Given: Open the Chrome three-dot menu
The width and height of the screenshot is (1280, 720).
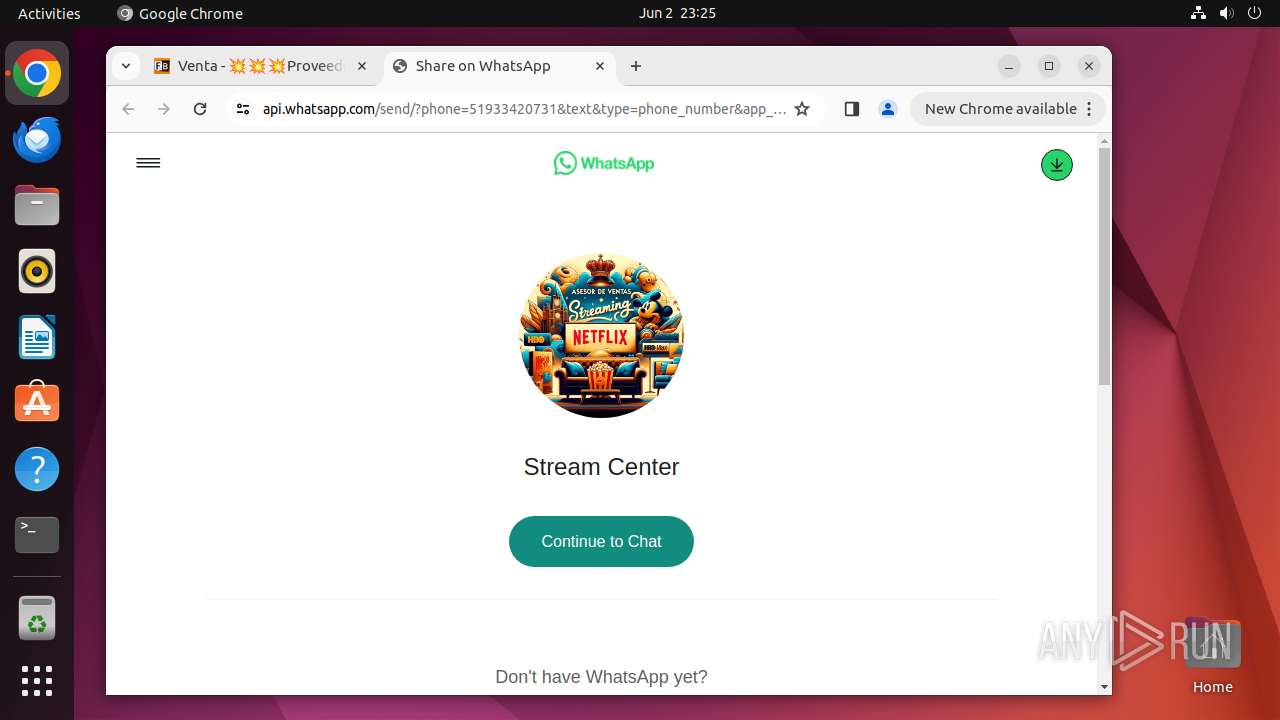Looking at the screenshot, I should 1090,109.
